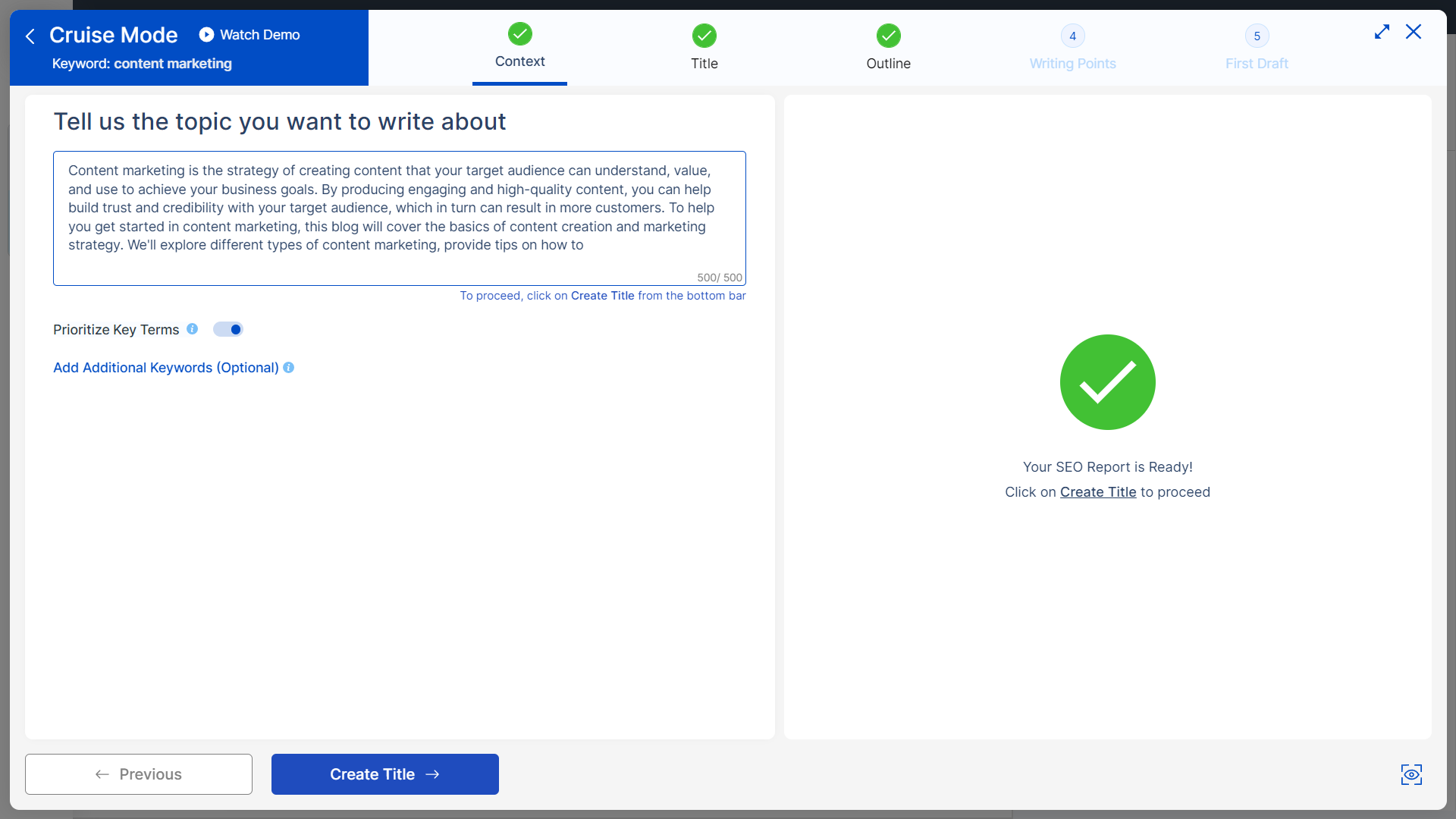Click the topic description input field
This screenshot has height=819, width=1456.
[398, 218]
